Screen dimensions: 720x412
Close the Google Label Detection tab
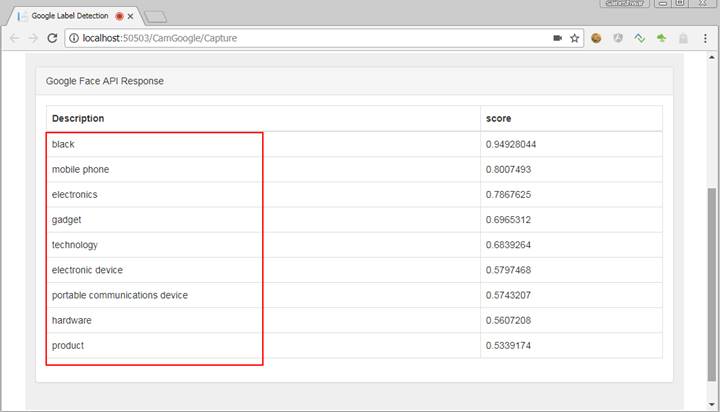(x=130, y=16)
